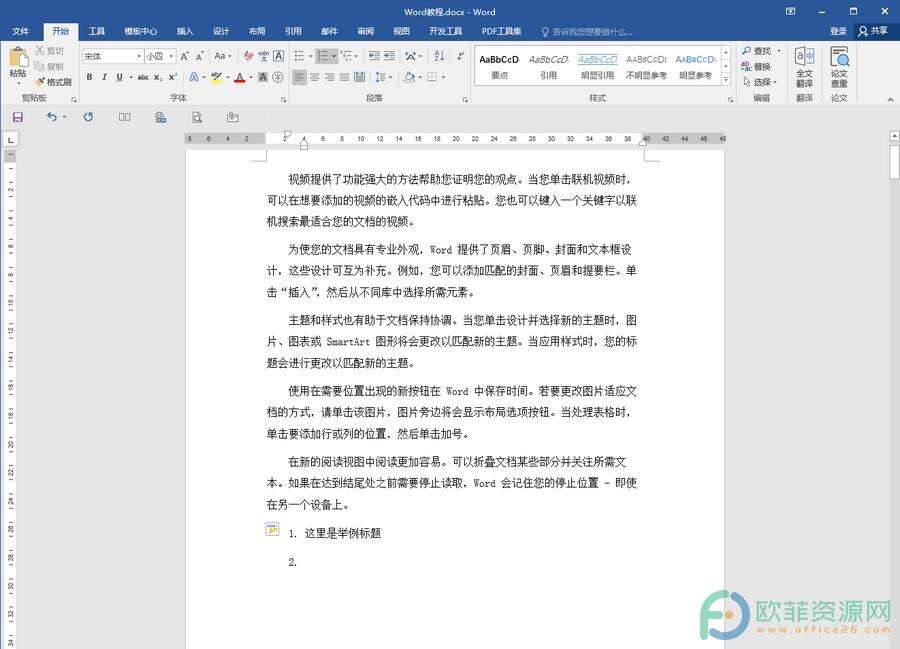Open the font size dropdown (小四)

171,56
